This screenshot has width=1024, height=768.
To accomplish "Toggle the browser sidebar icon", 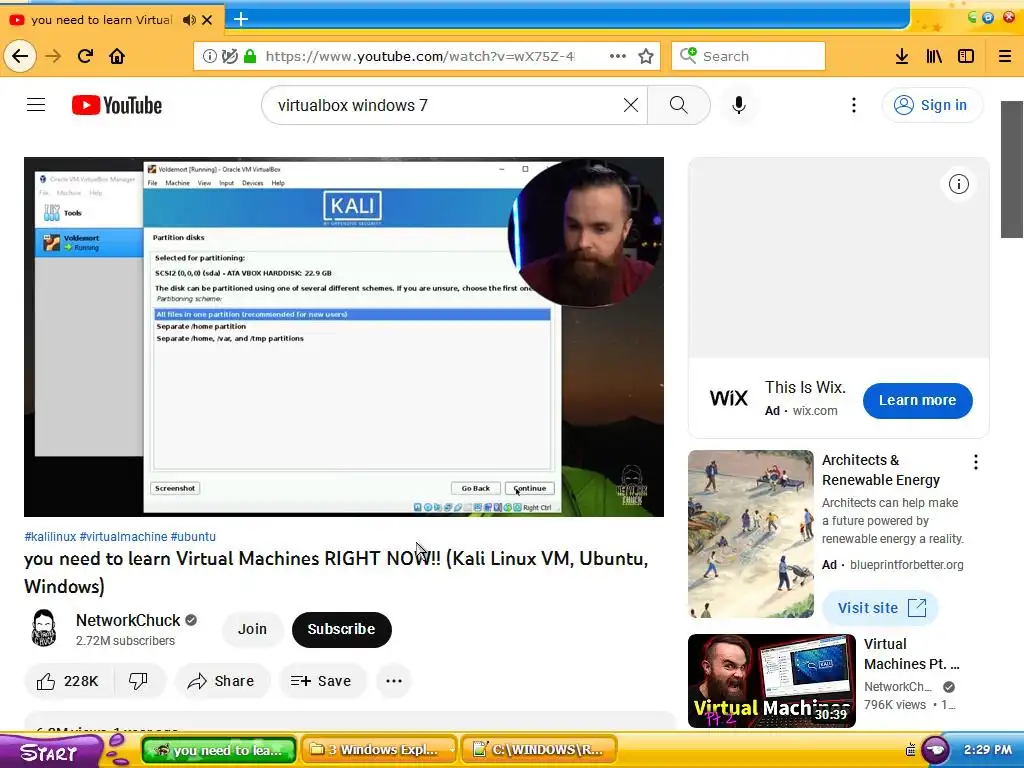I will tap(966, 56).
